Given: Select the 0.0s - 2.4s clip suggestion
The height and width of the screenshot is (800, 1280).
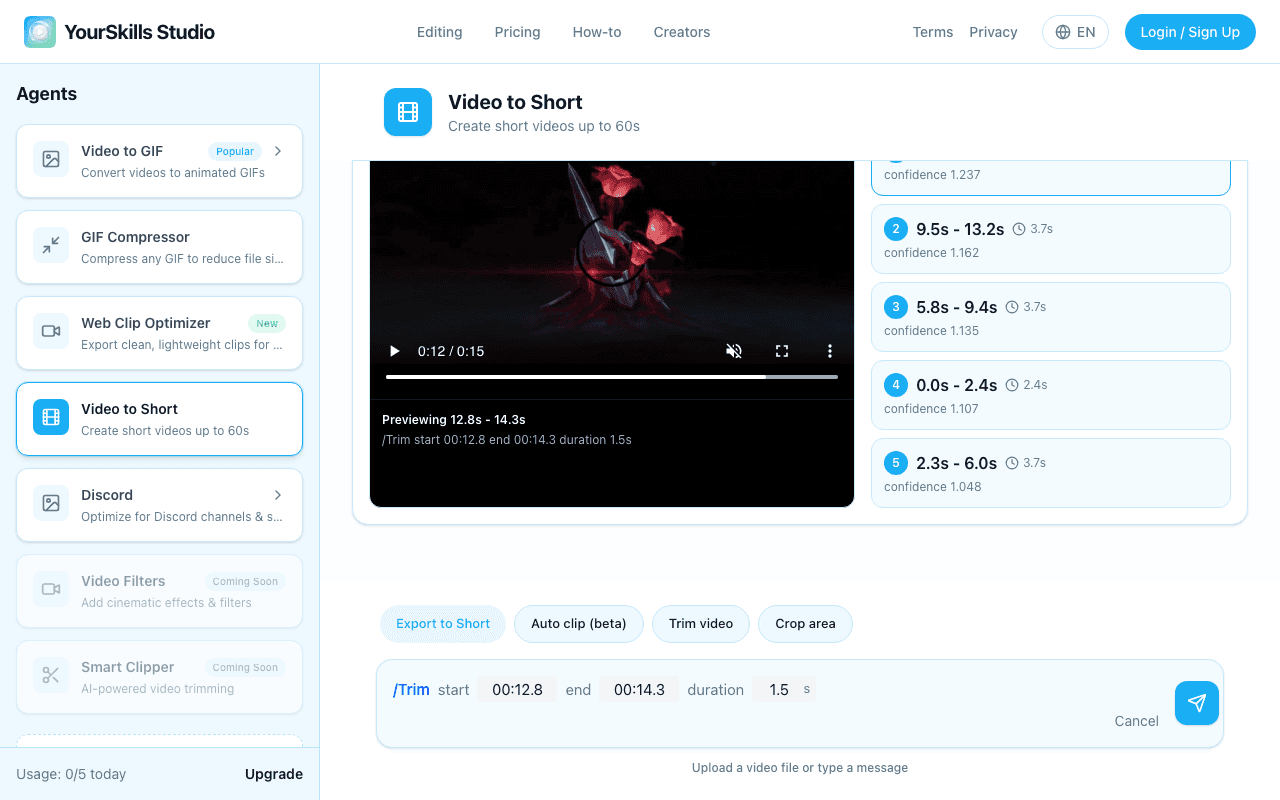Looking at the screenshot, I should pyautogui.click(x=1051, y=395).
